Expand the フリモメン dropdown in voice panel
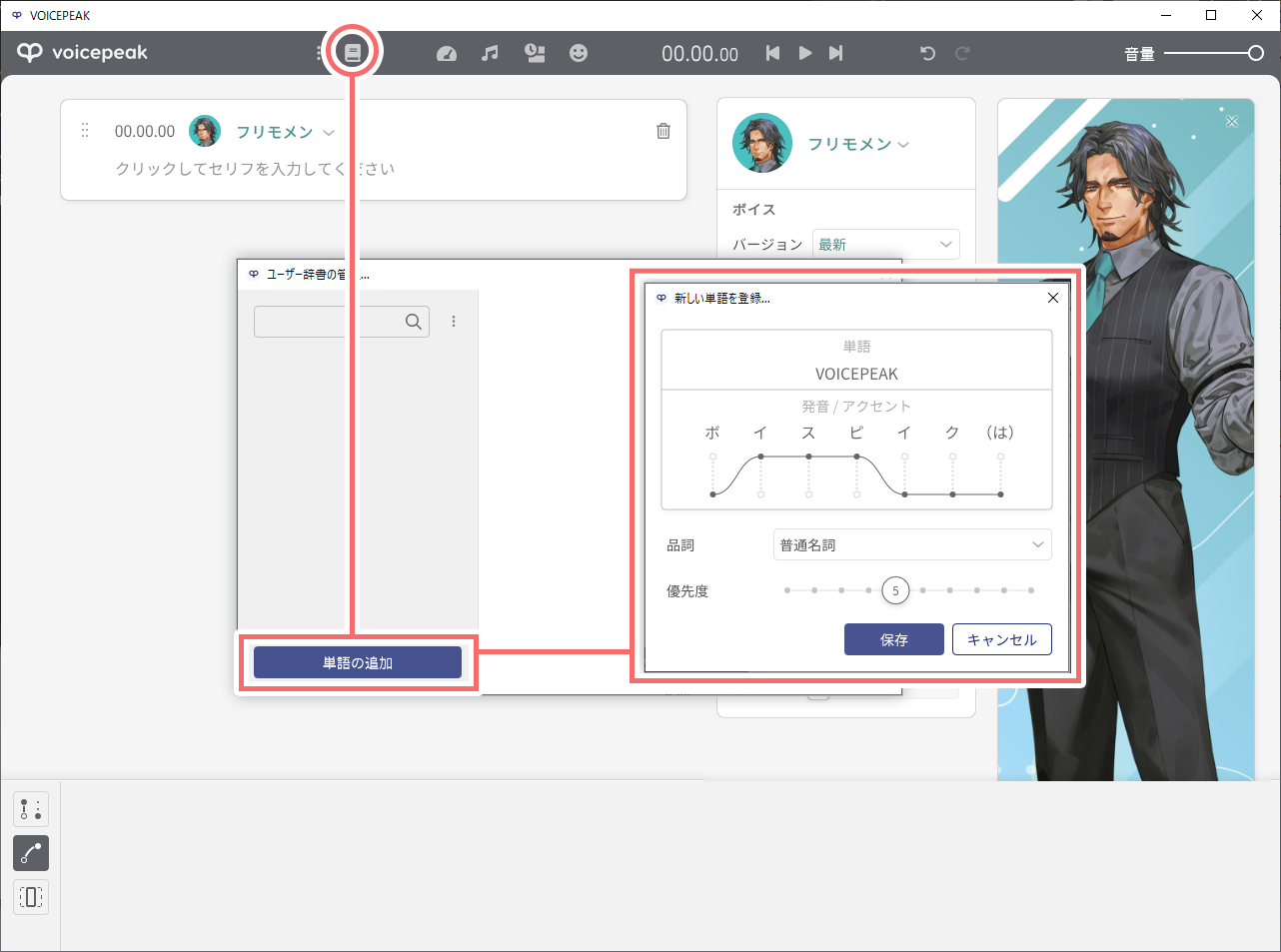The height and width of the screenshot is (952, 1281). coord(858,144)
